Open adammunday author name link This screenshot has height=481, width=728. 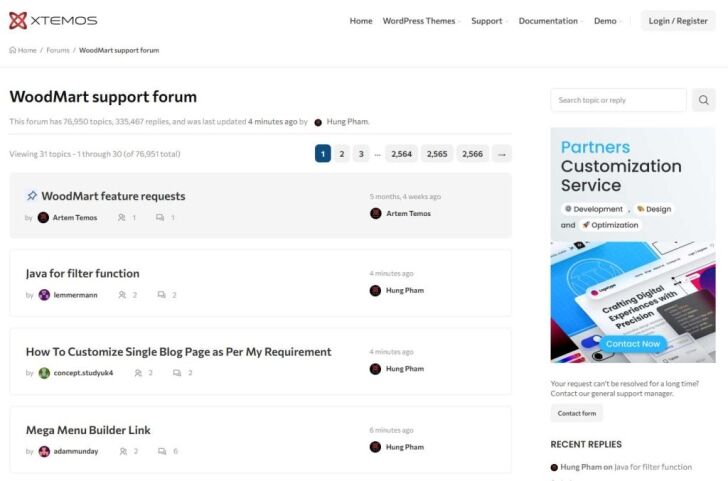point(76,451)
